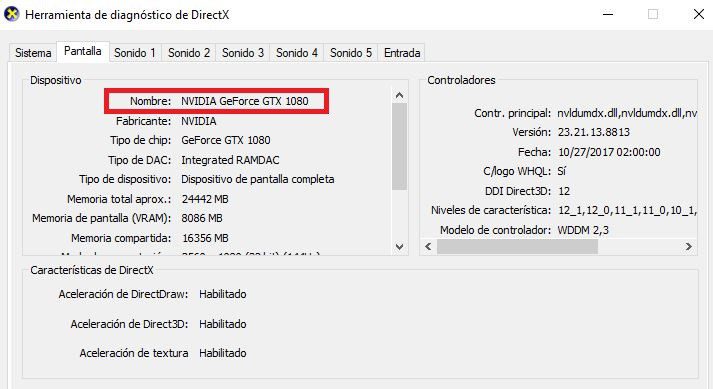This screenshot has width=713, height=389.
Task: Click the DirectX diagnostic tool title icon
Action: (11, 14)
